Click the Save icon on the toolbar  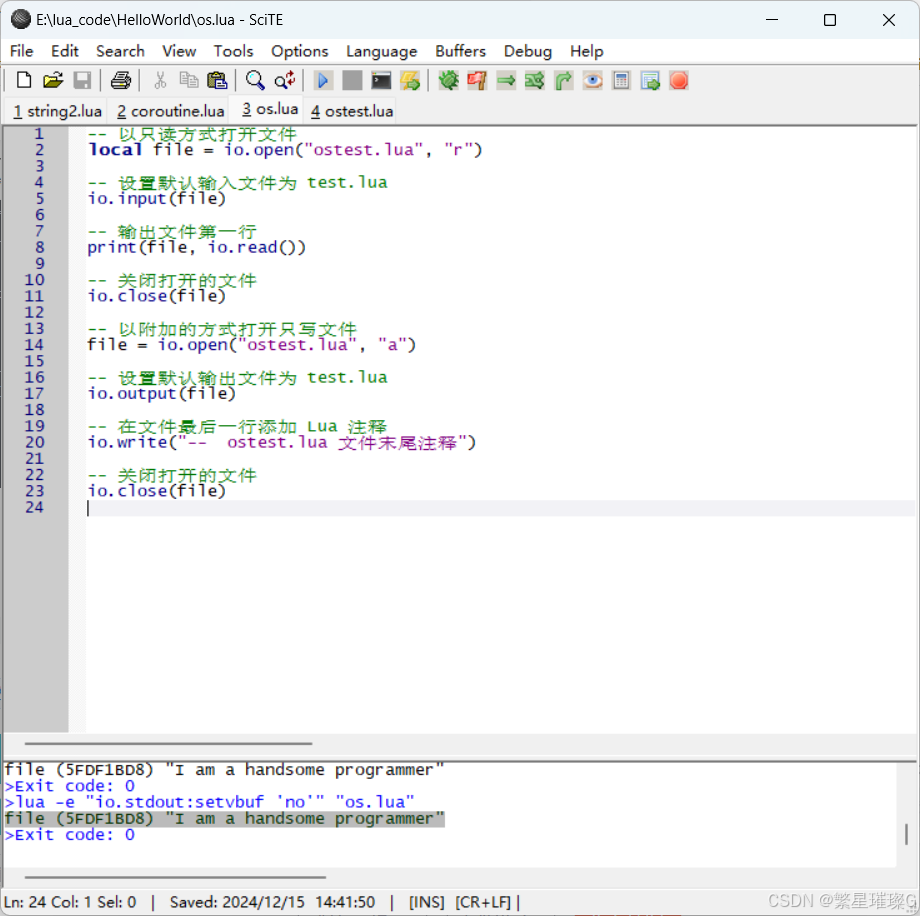[x=83, y=80]
